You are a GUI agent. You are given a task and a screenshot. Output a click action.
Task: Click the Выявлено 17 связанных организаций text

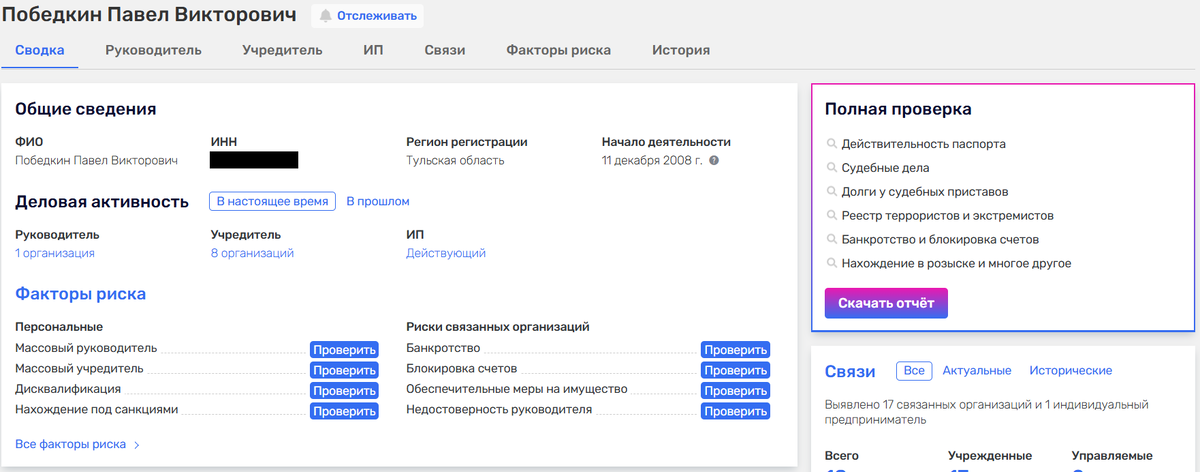coord(987,412)
